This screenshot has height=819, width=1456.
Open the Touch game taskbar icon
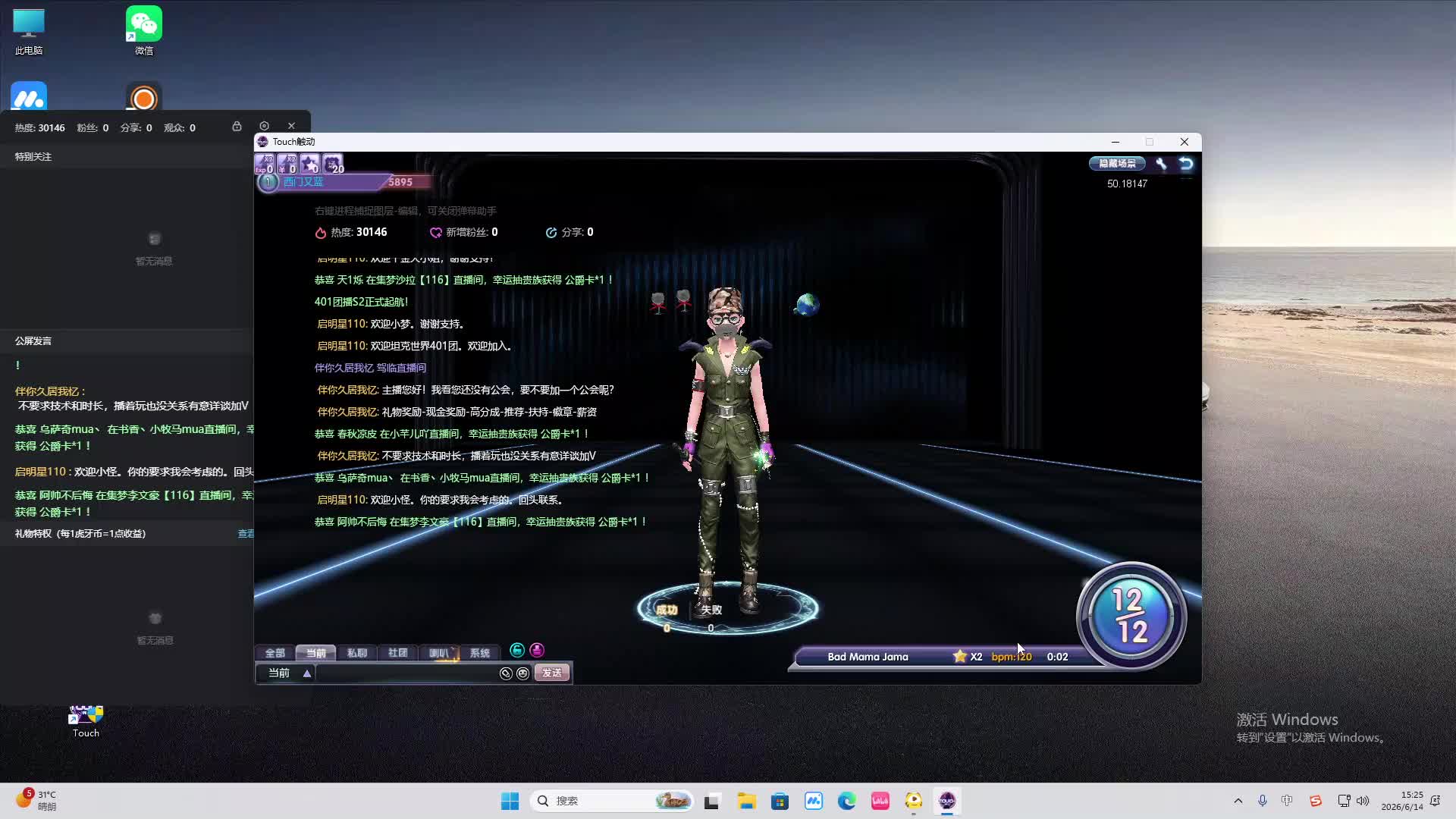click(x=946, y=801)
